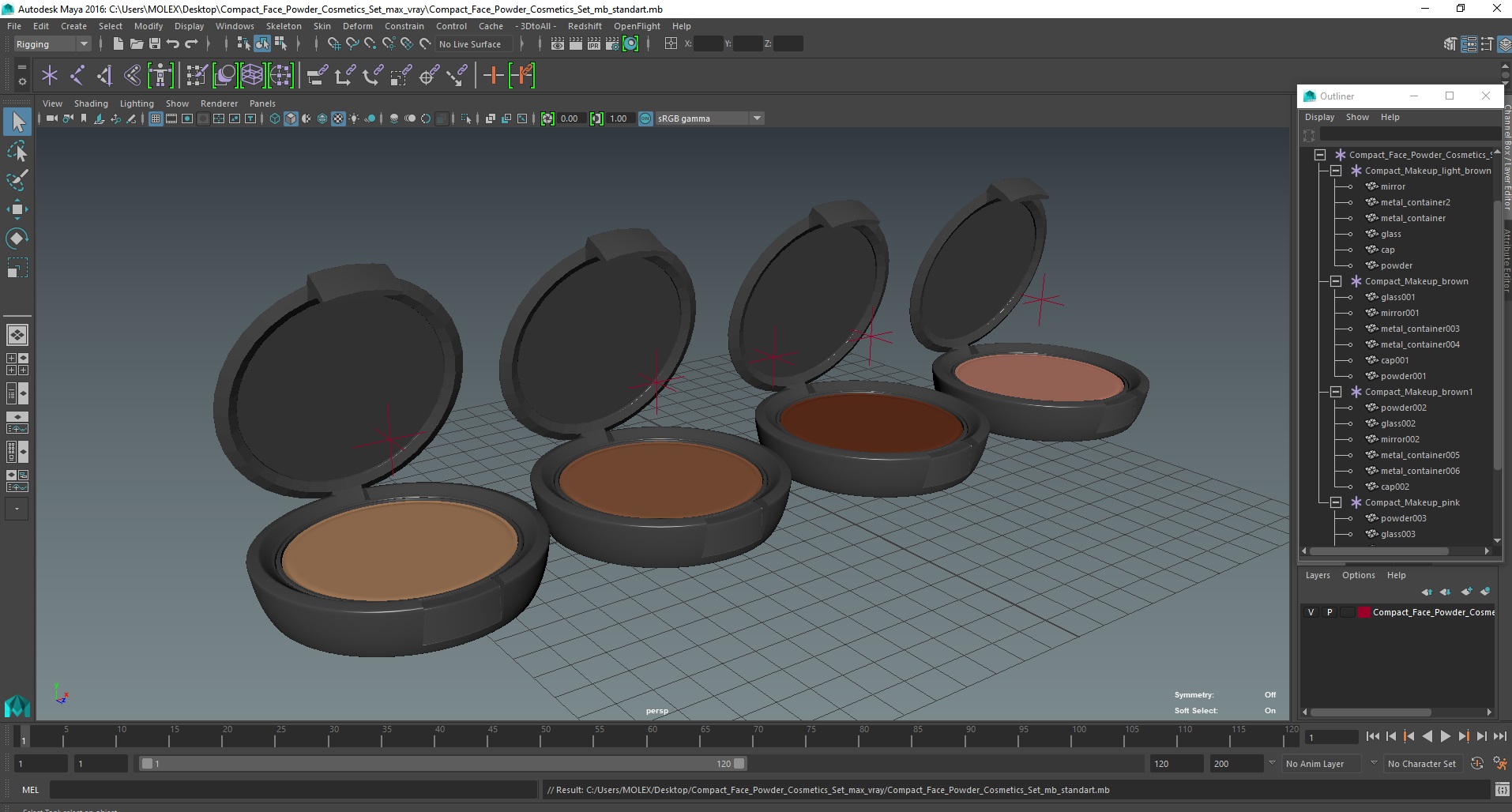Set a key using orange shelf icon

(493, 76)
